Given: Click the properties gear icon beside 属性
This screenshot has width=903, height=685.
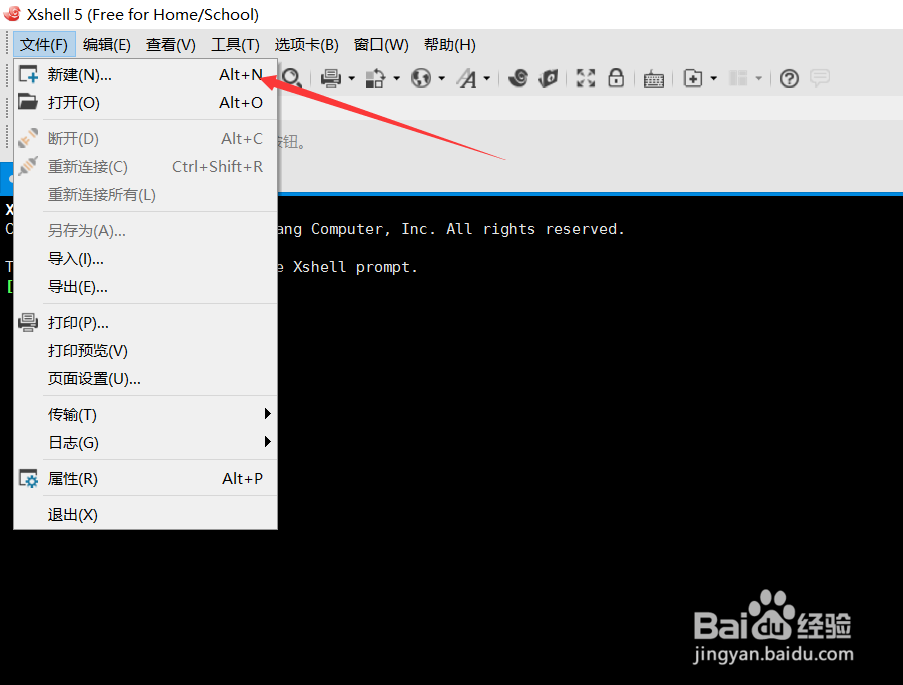Looking at the screenshot, I should coord(28,479).
